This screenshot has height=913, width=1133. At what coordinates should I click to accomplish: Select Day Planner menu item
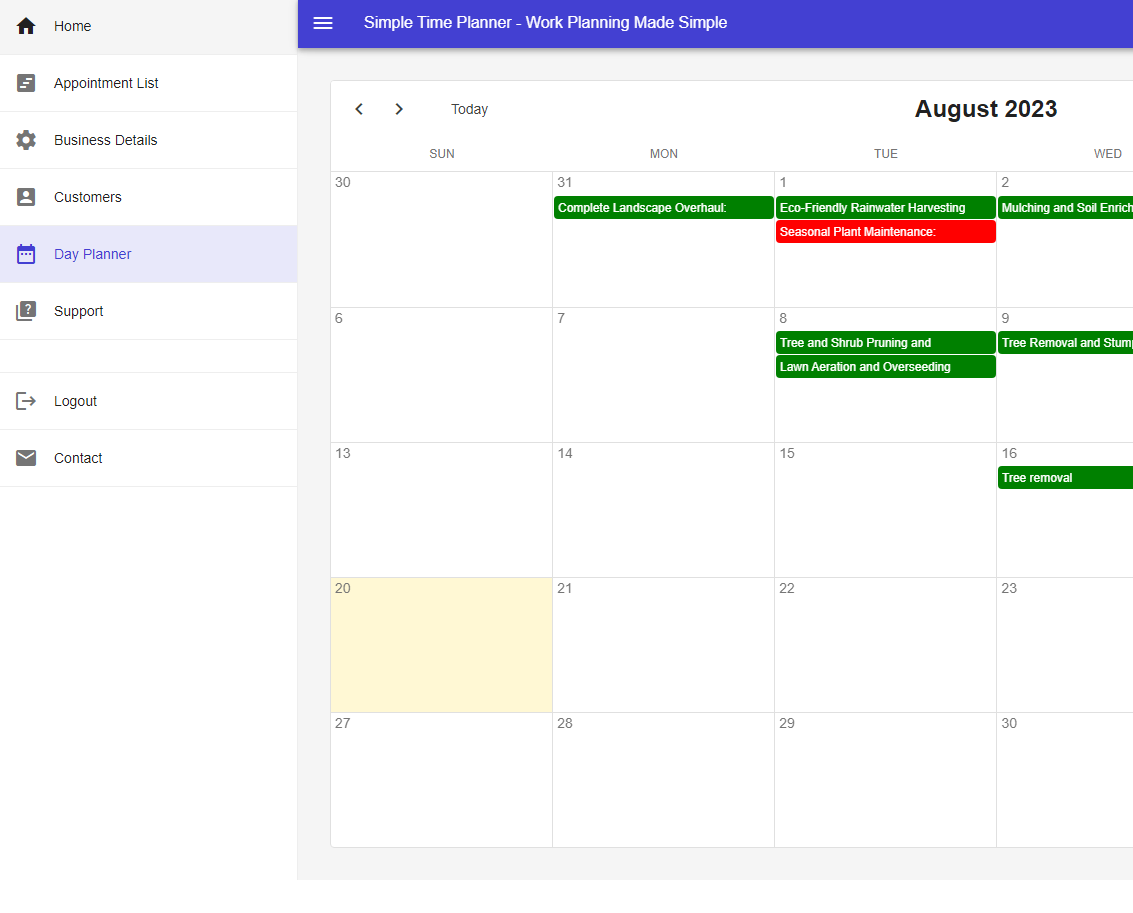[148, 254]
